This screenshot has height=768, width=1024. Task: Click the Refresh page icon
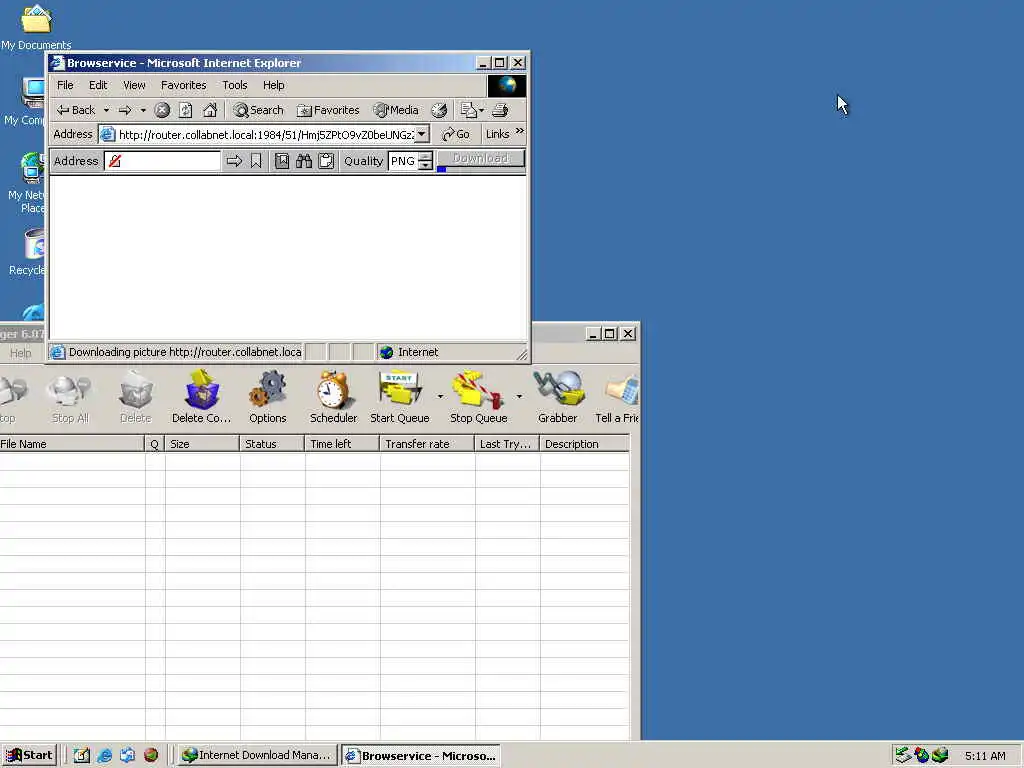click(185, 110)
